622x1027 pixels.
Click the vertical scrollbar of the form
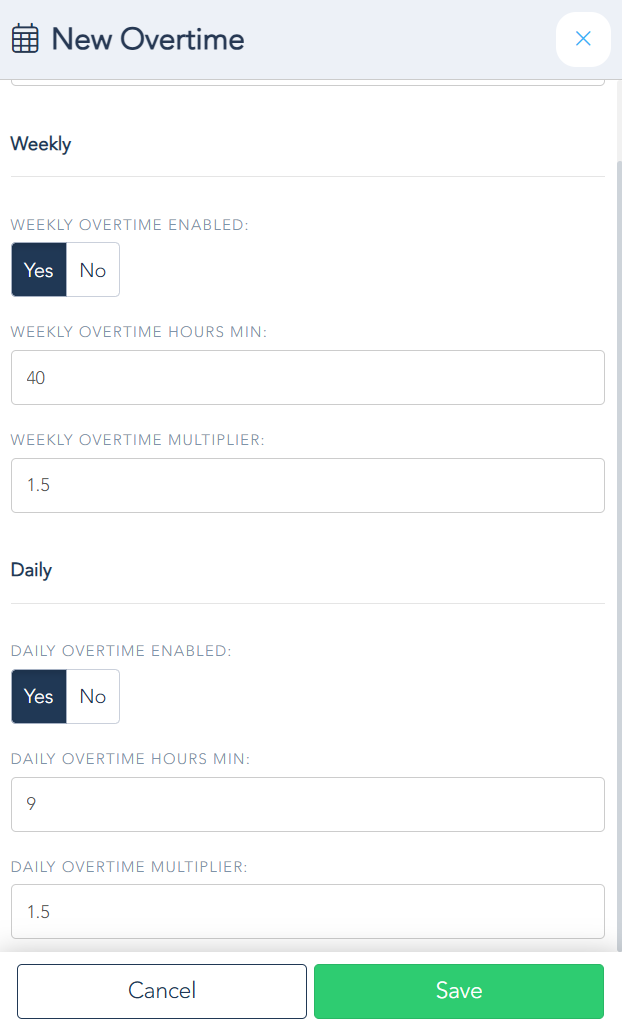[617, 500]
